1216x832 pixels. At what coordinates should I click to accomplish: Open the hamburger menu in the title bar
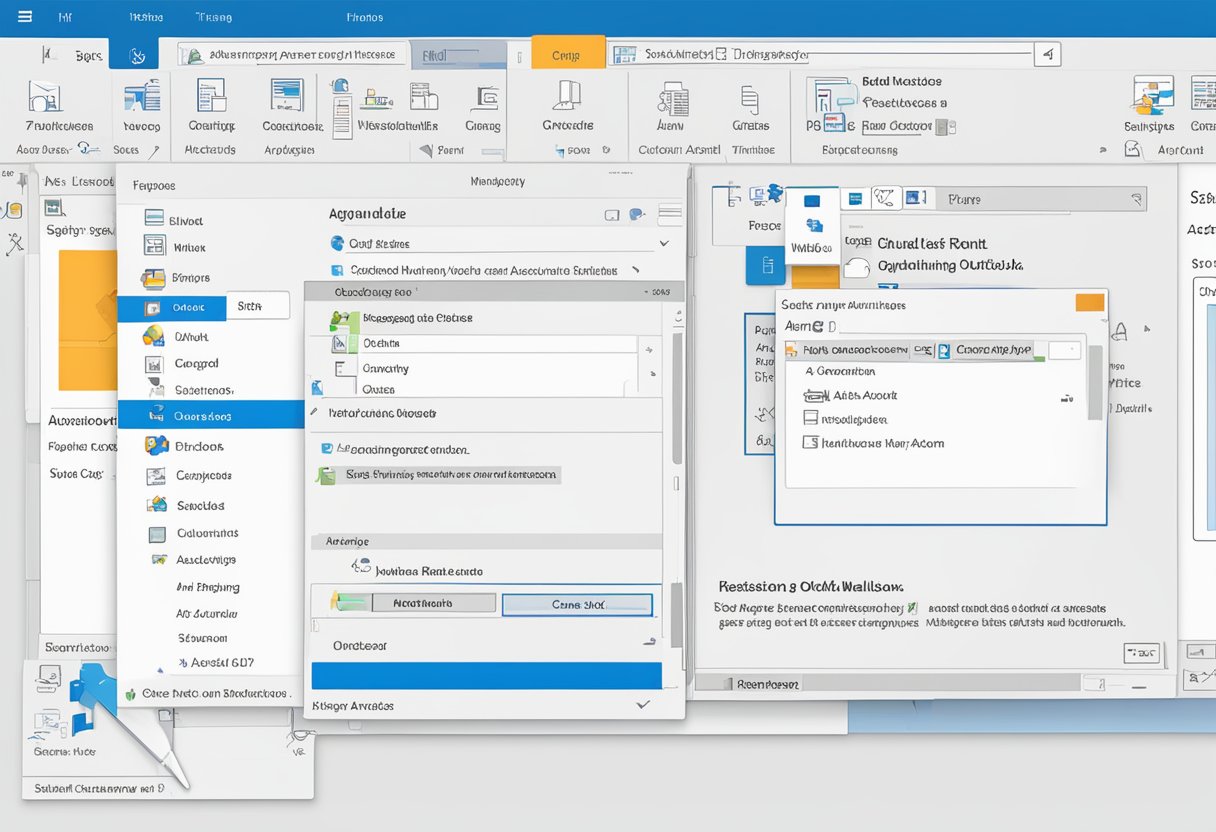coord(24,17)
